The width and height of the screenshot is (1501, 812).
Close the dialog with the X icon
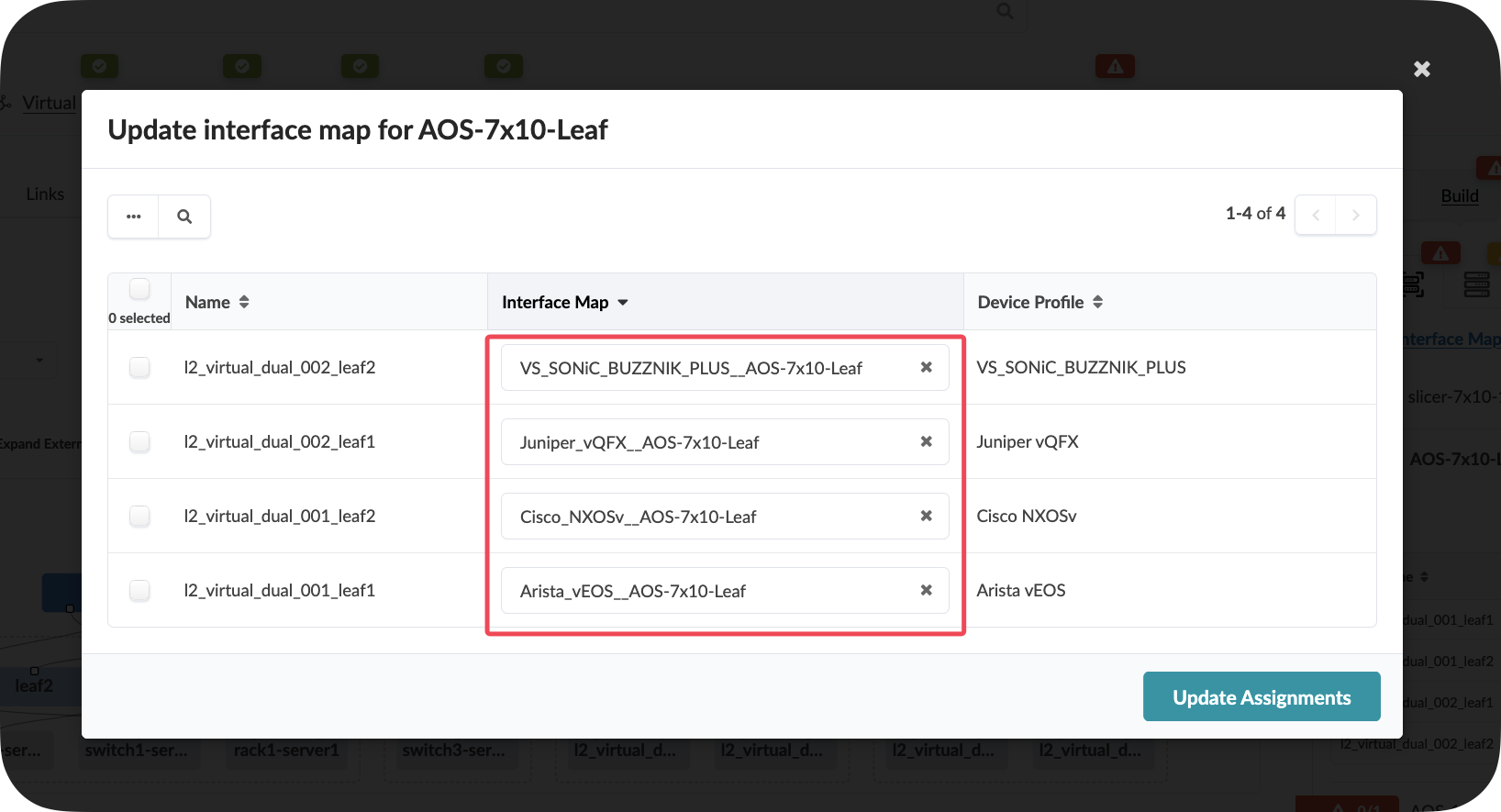point(1421,69)
